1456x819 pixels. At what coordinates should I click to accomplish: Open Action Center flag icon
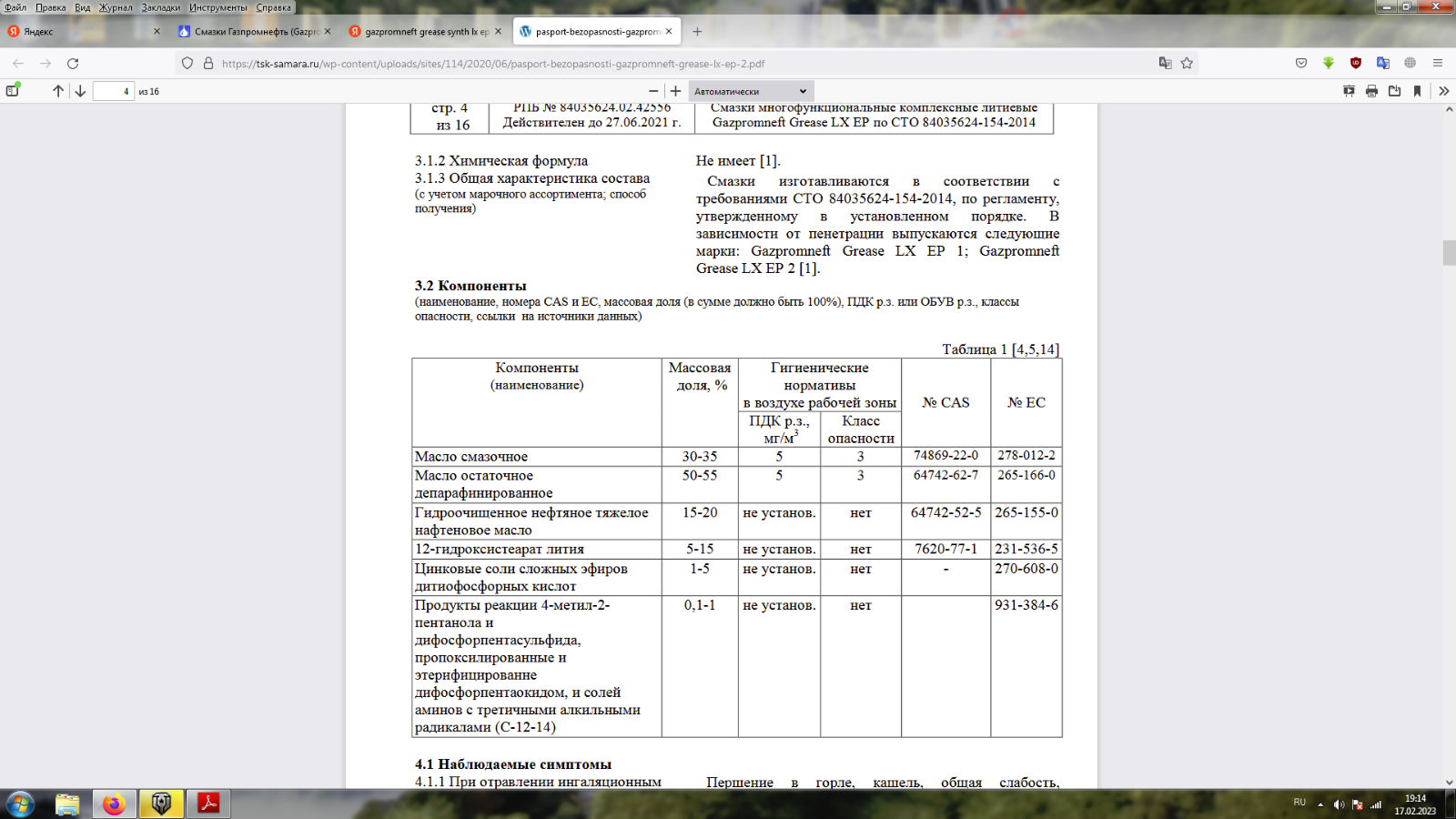click(1358, 804)
